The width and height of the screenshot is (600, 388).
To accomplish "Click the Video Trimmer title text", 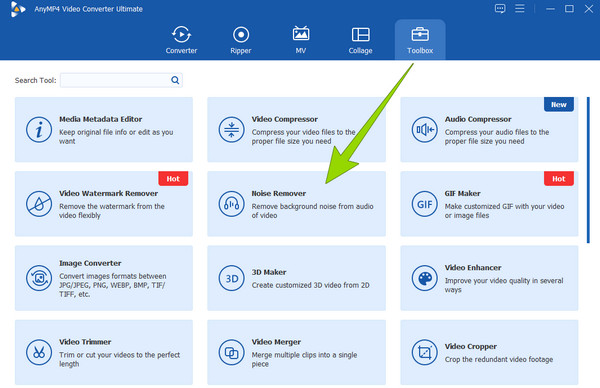I will point(85,342).
